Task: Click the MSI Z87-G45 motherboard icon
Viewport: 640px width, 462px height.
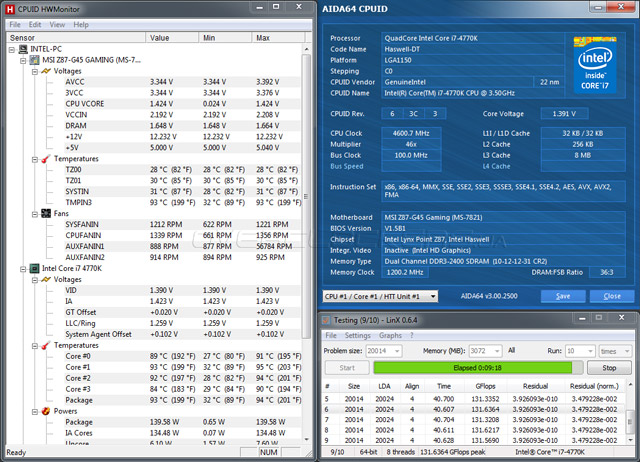Action: [33, 59]
